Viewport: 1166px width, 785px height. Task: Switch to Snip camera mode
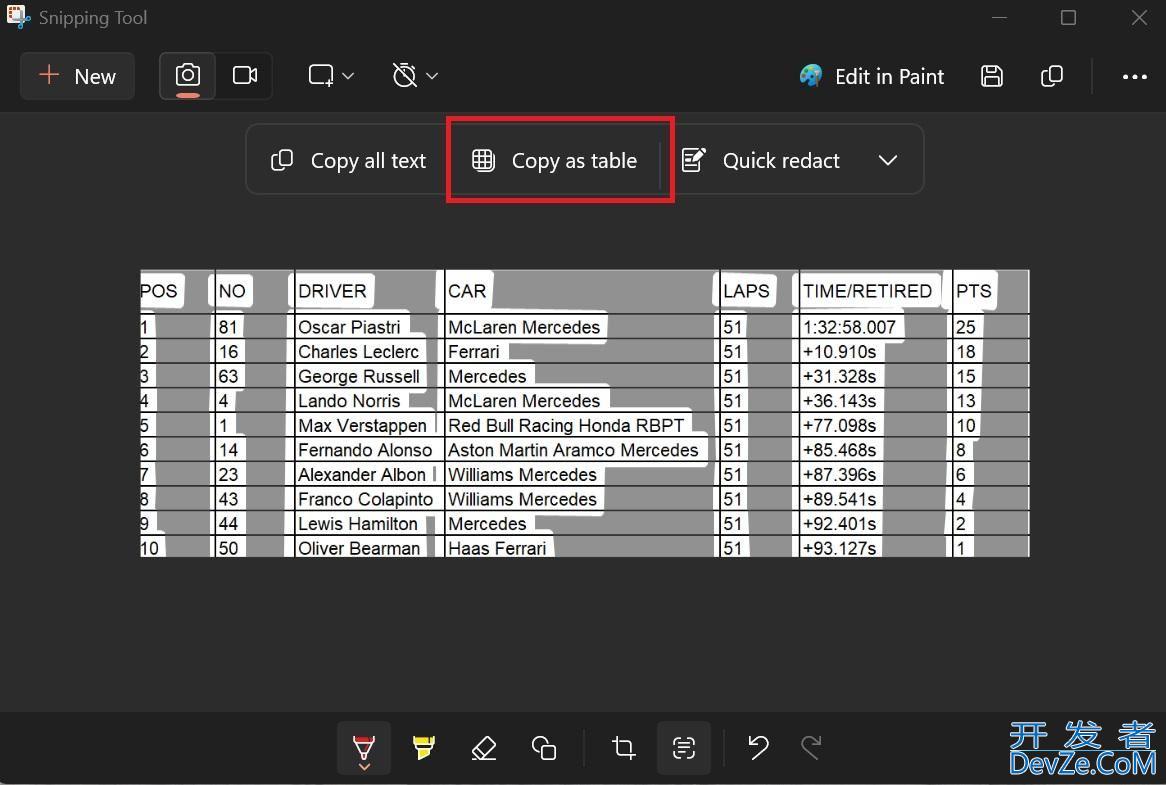tap(187, 76)
